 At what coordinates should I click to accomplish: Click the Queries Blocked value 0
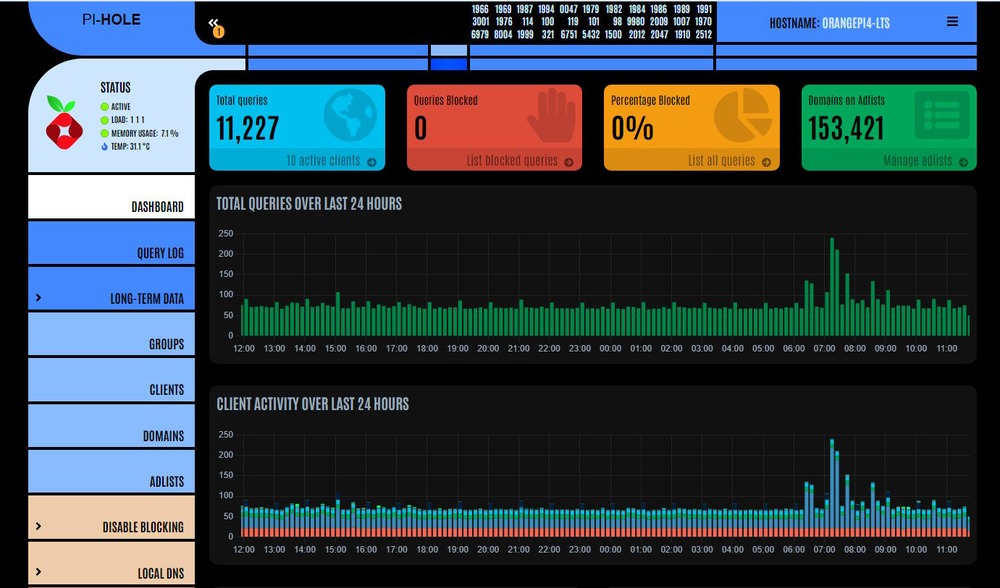(420, 128)
